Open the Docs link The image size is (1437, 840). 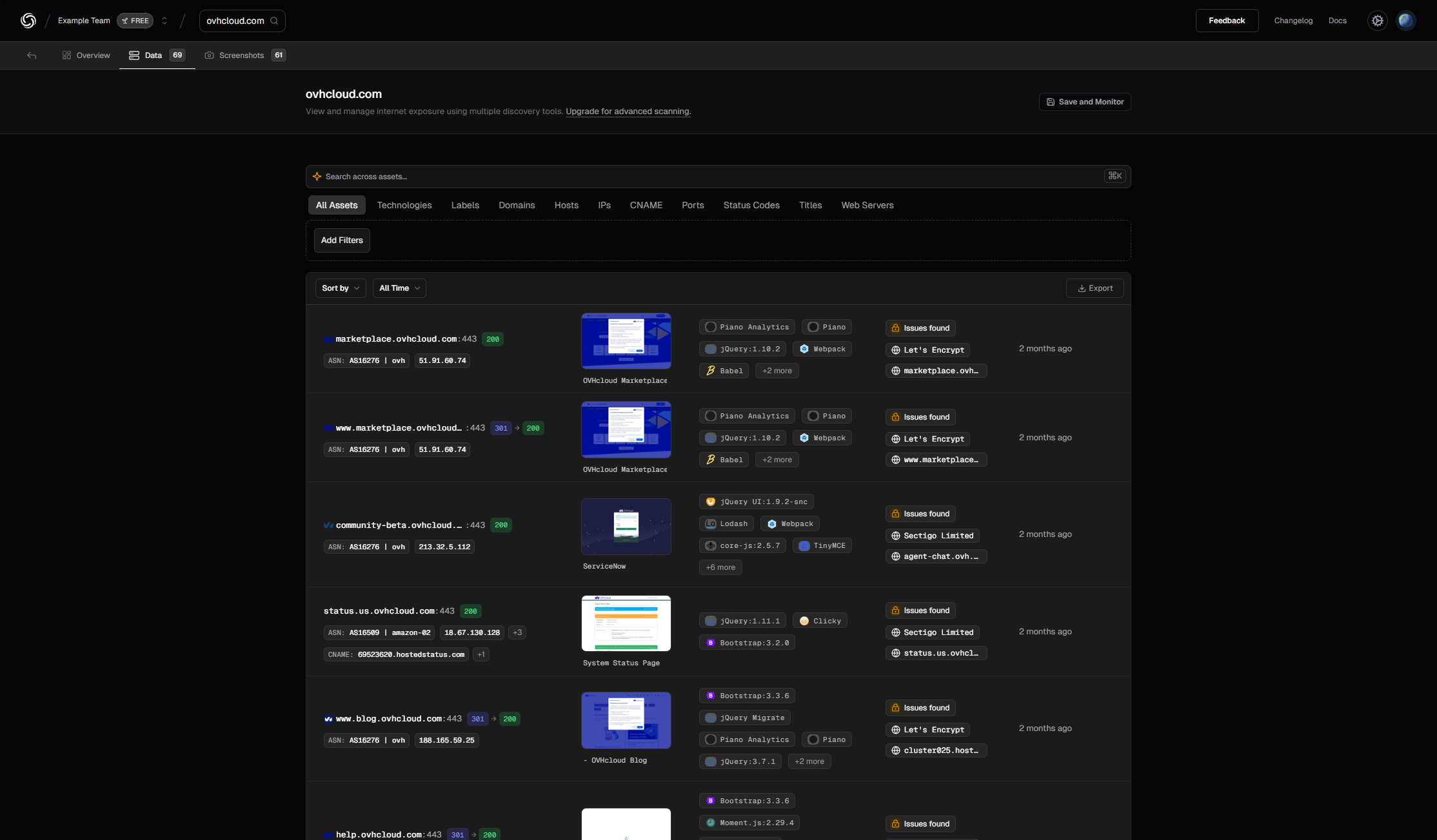[x=1337, y=21]
